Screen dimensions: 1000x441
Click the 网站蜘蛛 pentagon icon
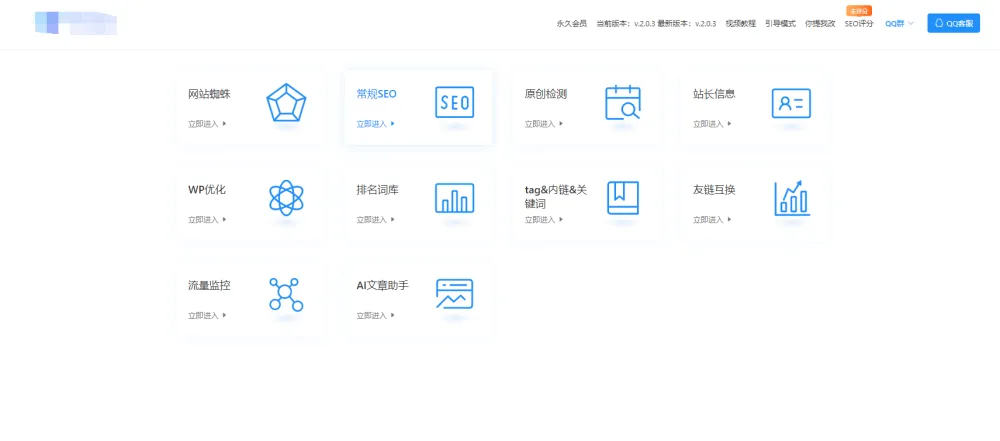pyautogui.click(x=286, y=103)
